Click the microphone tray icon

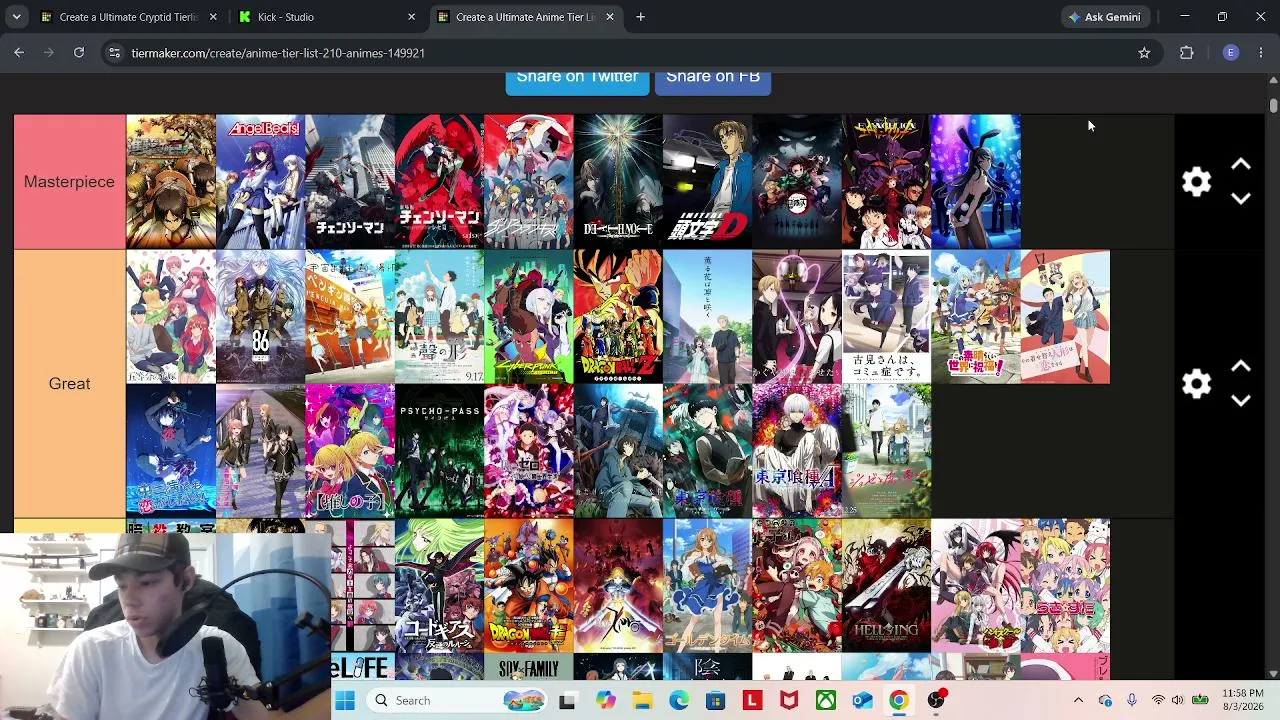click(1131, 701)
